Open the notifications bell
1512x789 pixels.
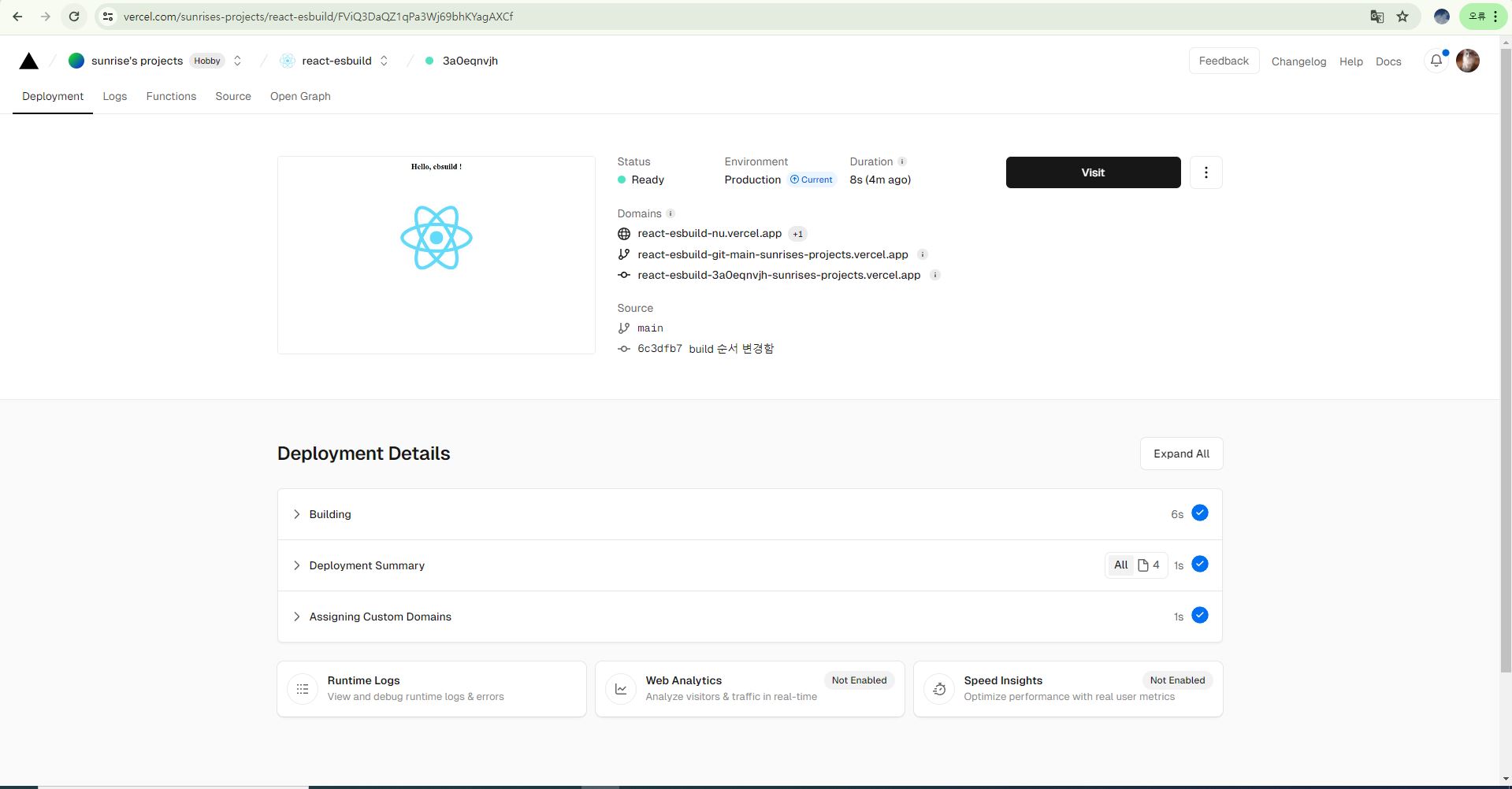click(1436, 61)
